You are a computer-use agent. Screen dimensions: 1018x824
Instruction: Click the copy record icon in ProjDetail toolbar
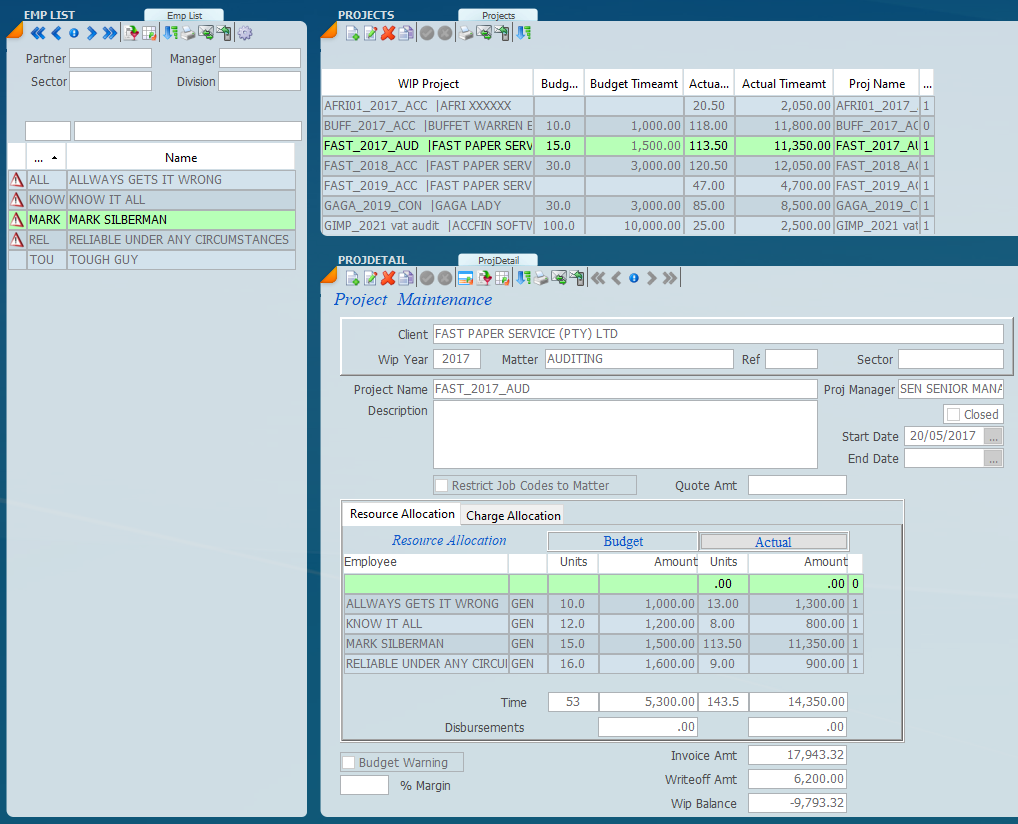click(406, 278)
